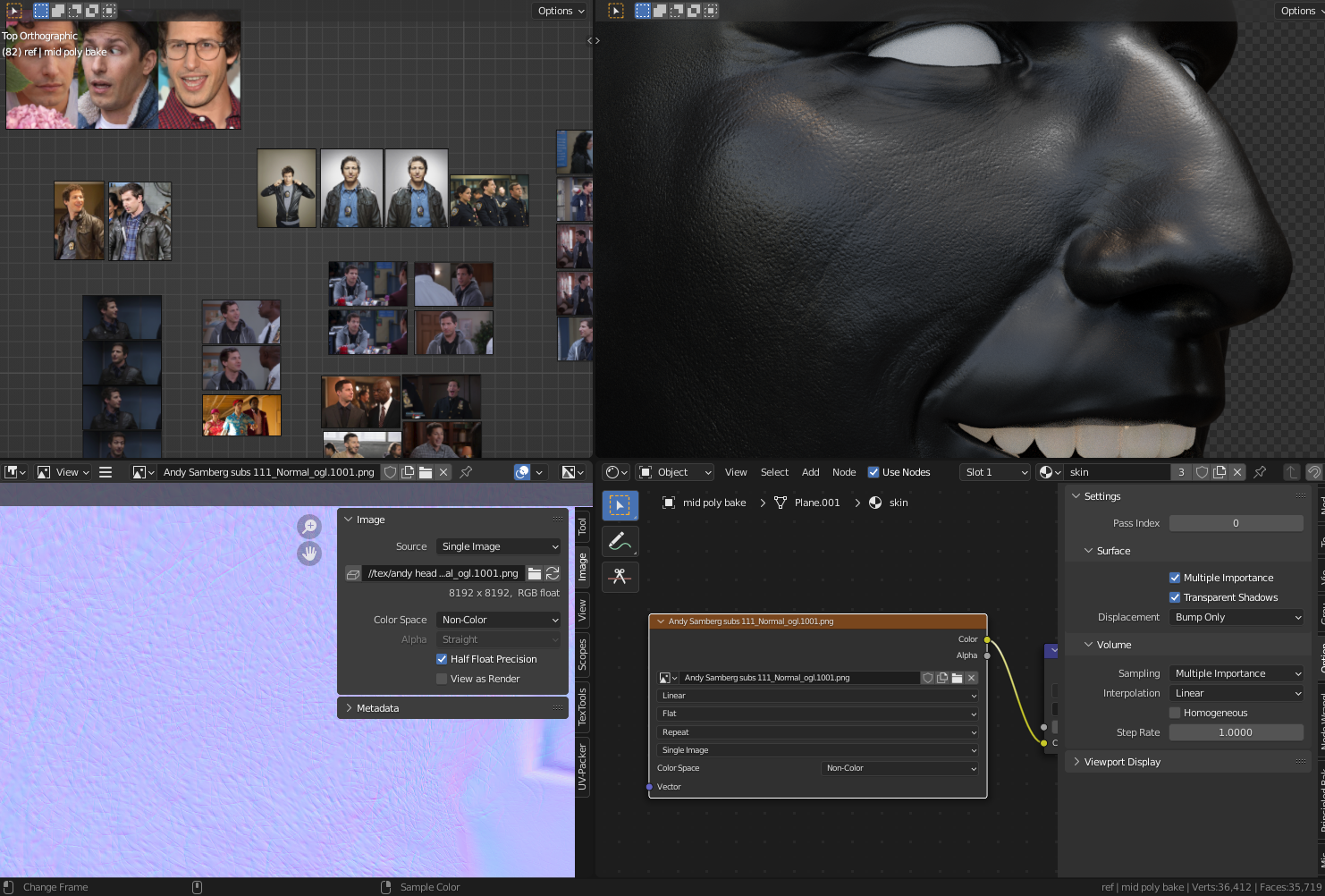Collapse the Image Texture node header
Viewport: 1325px width, 896px height.
661,621
